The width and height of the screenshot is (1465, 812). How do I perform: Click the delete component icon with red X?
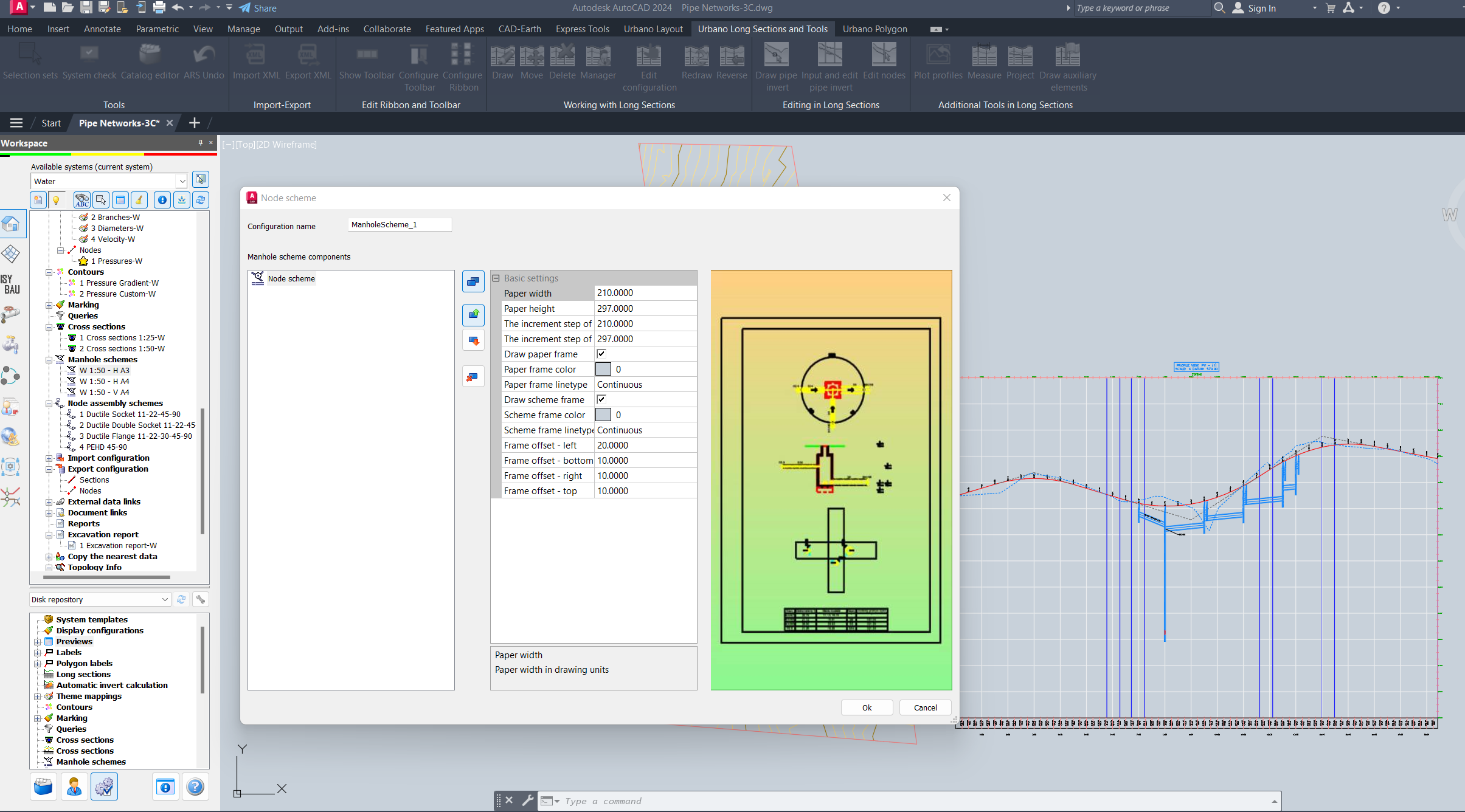click(x=473, y=377)
